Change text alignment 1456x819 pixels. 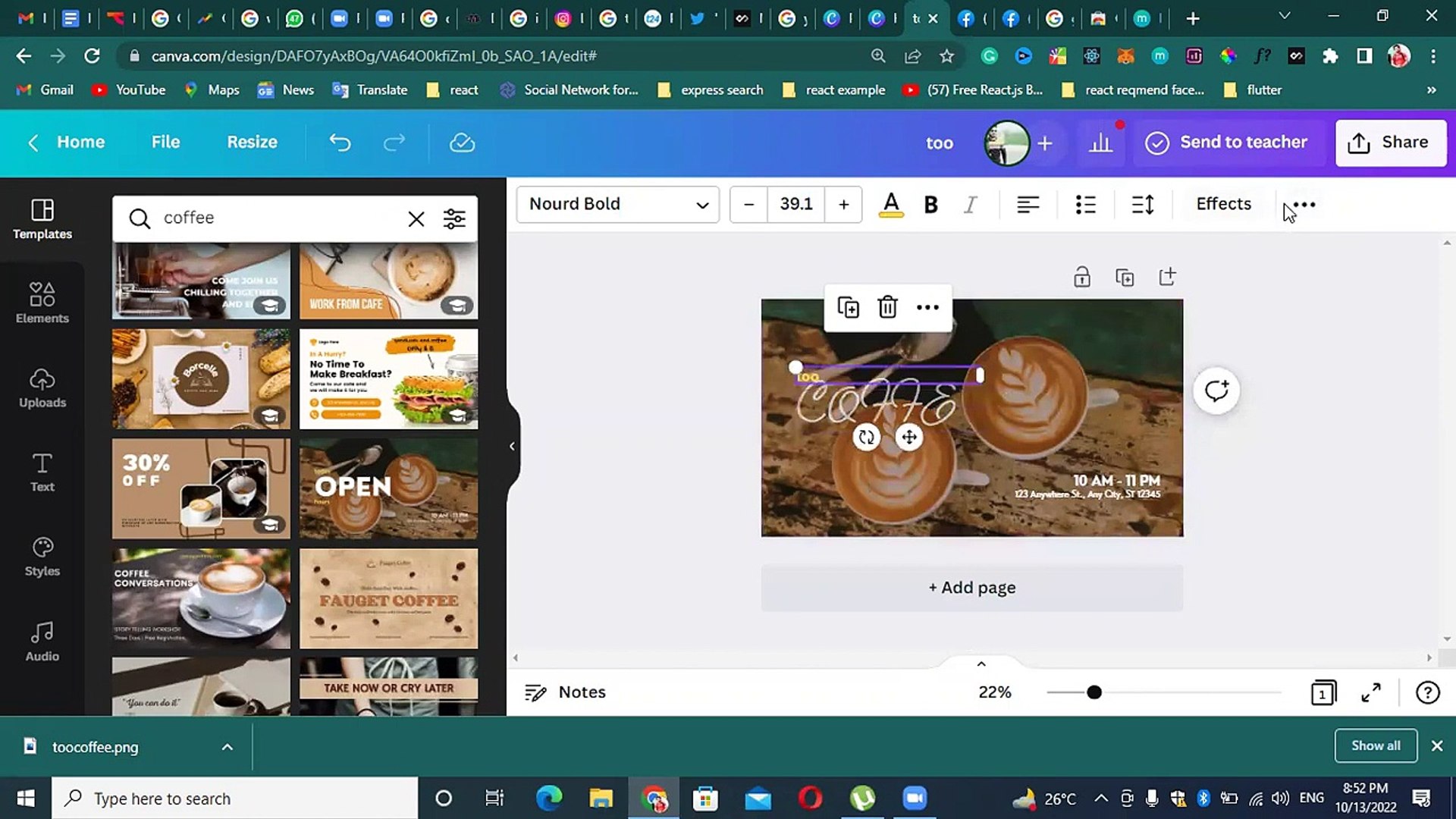(1028, 205)
